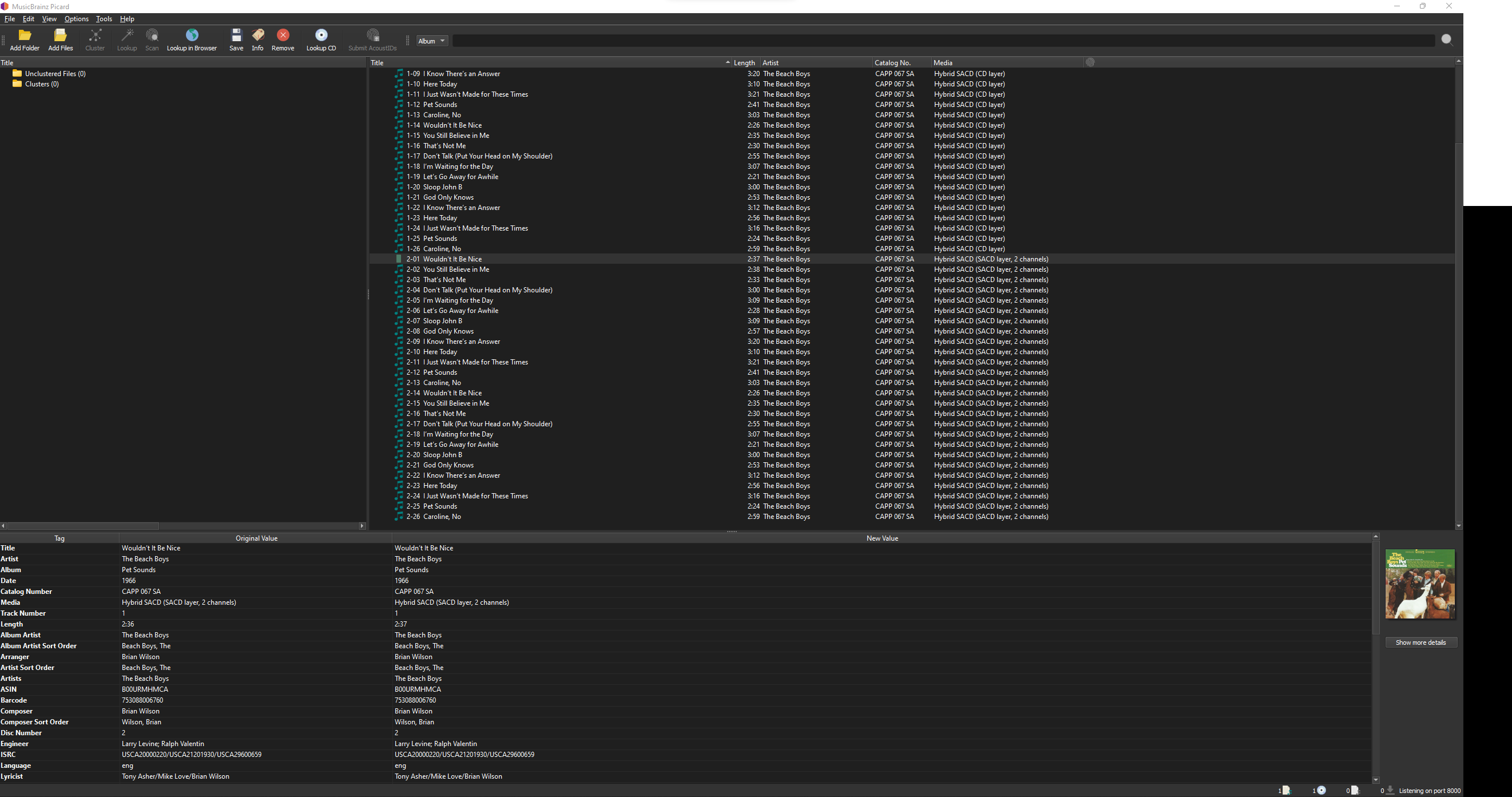Click the Cluster toolbar icon
Viewport: 1512px width, 797px height.
[95, 35]
